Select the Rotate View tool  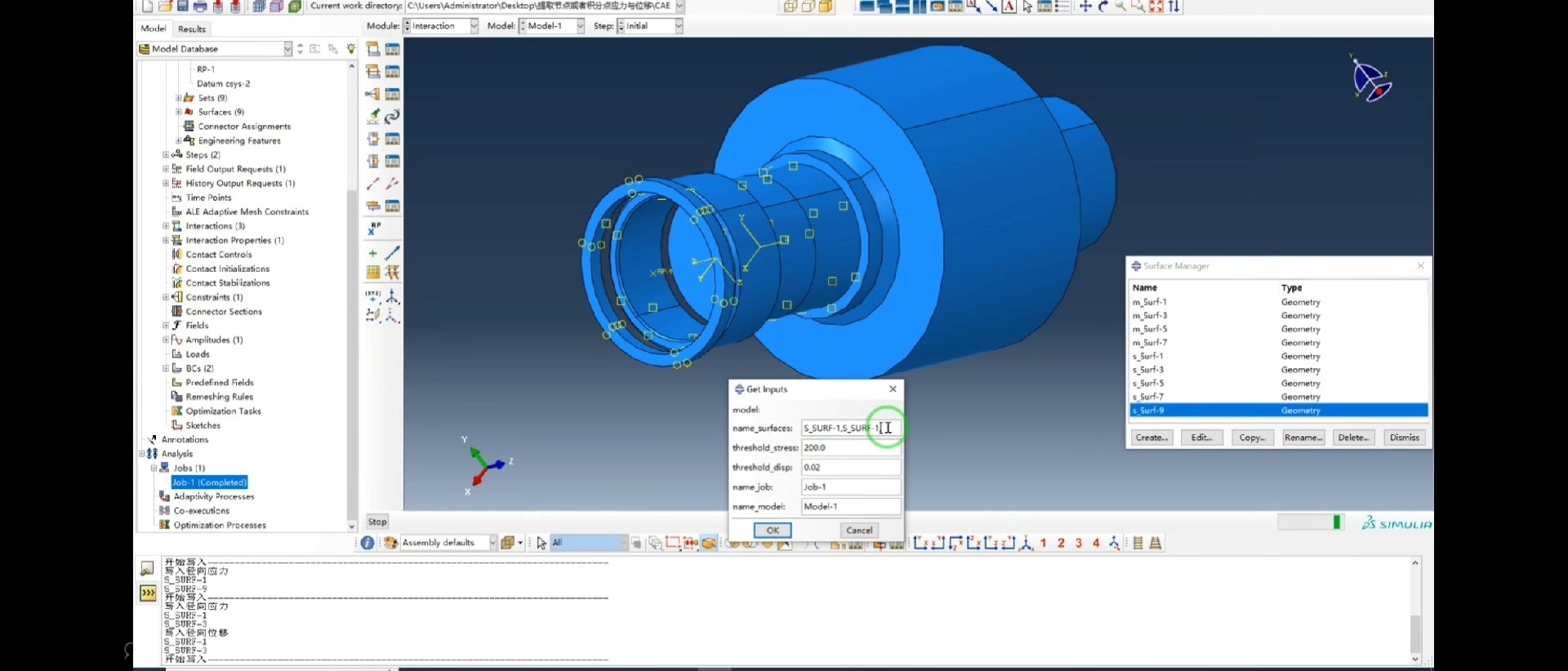coord(1103,7)
